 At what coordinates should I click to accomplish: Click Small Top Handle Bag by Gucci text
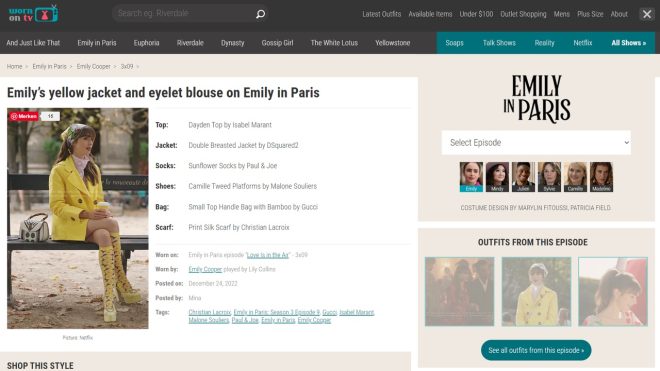tap(253, 207)
